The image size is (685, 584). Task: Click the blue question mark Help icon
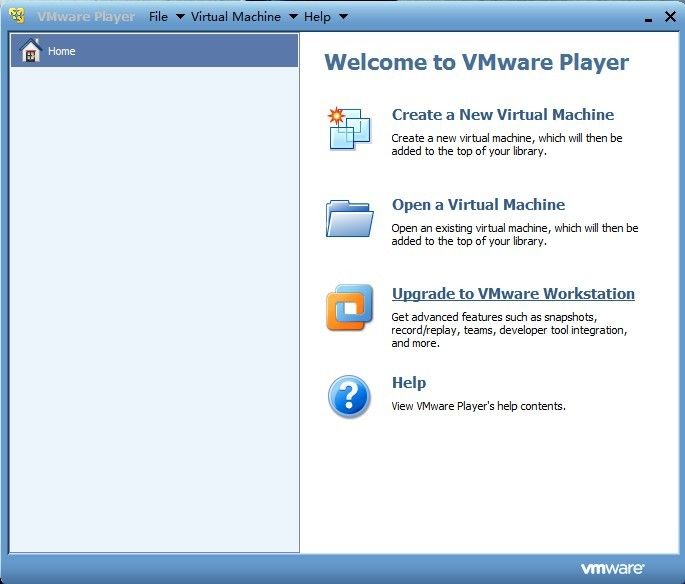[x=349, y=396]
